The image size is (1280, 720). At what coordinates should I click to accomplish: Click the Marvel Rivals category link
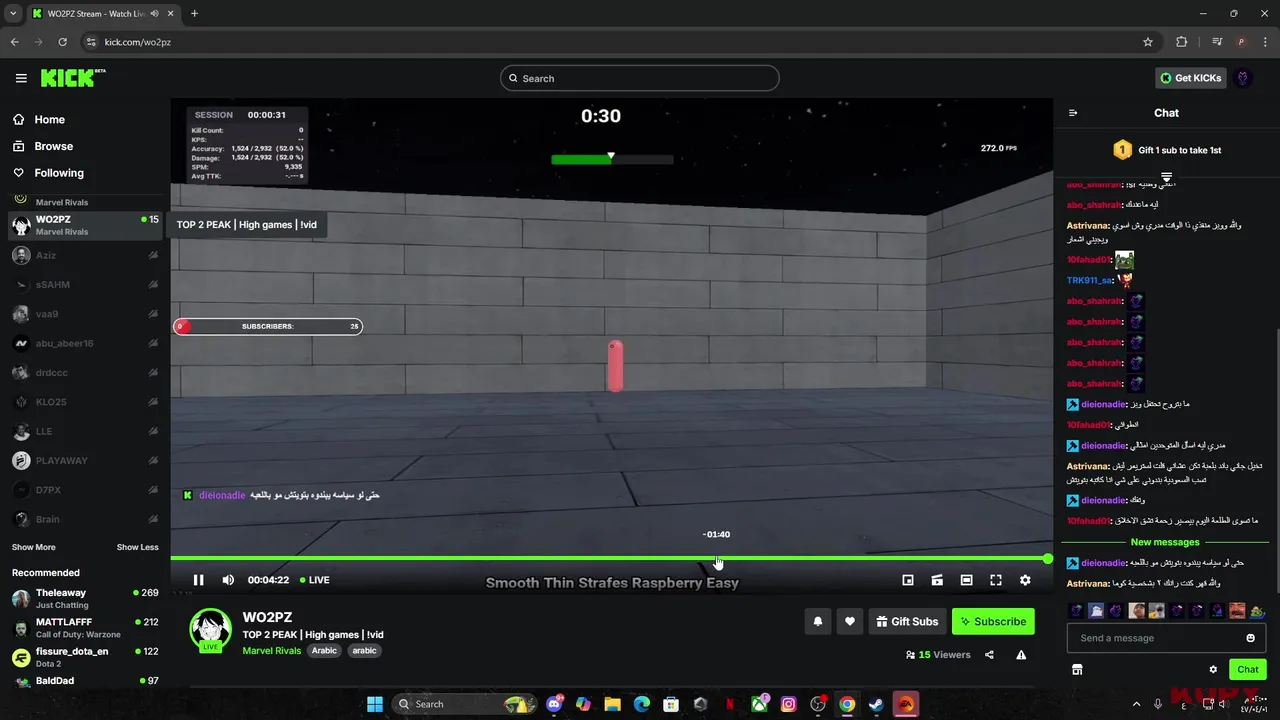tap(272, 651)
